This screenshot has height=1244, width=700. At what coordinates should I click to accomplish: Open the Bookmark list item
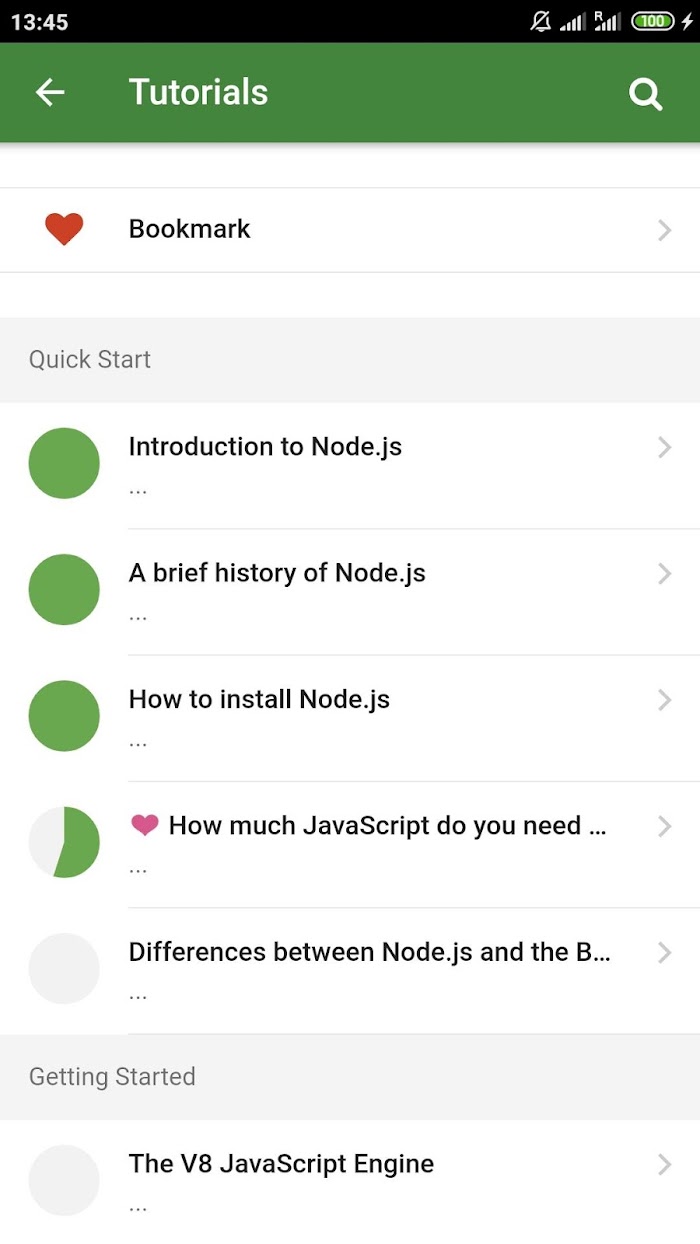click(350, 230)
